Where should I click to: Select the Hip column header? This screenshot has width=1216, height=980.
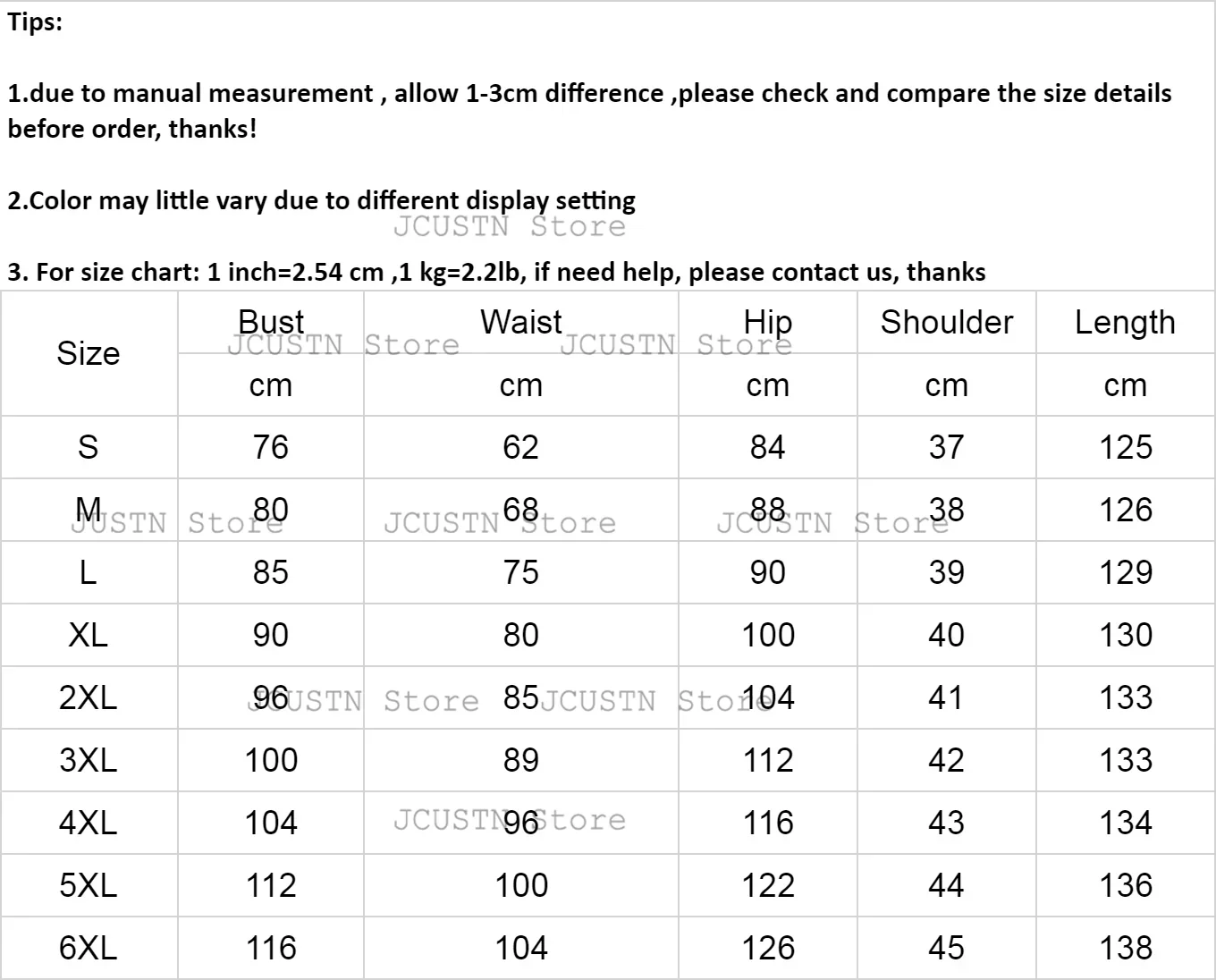pos(767,322)
